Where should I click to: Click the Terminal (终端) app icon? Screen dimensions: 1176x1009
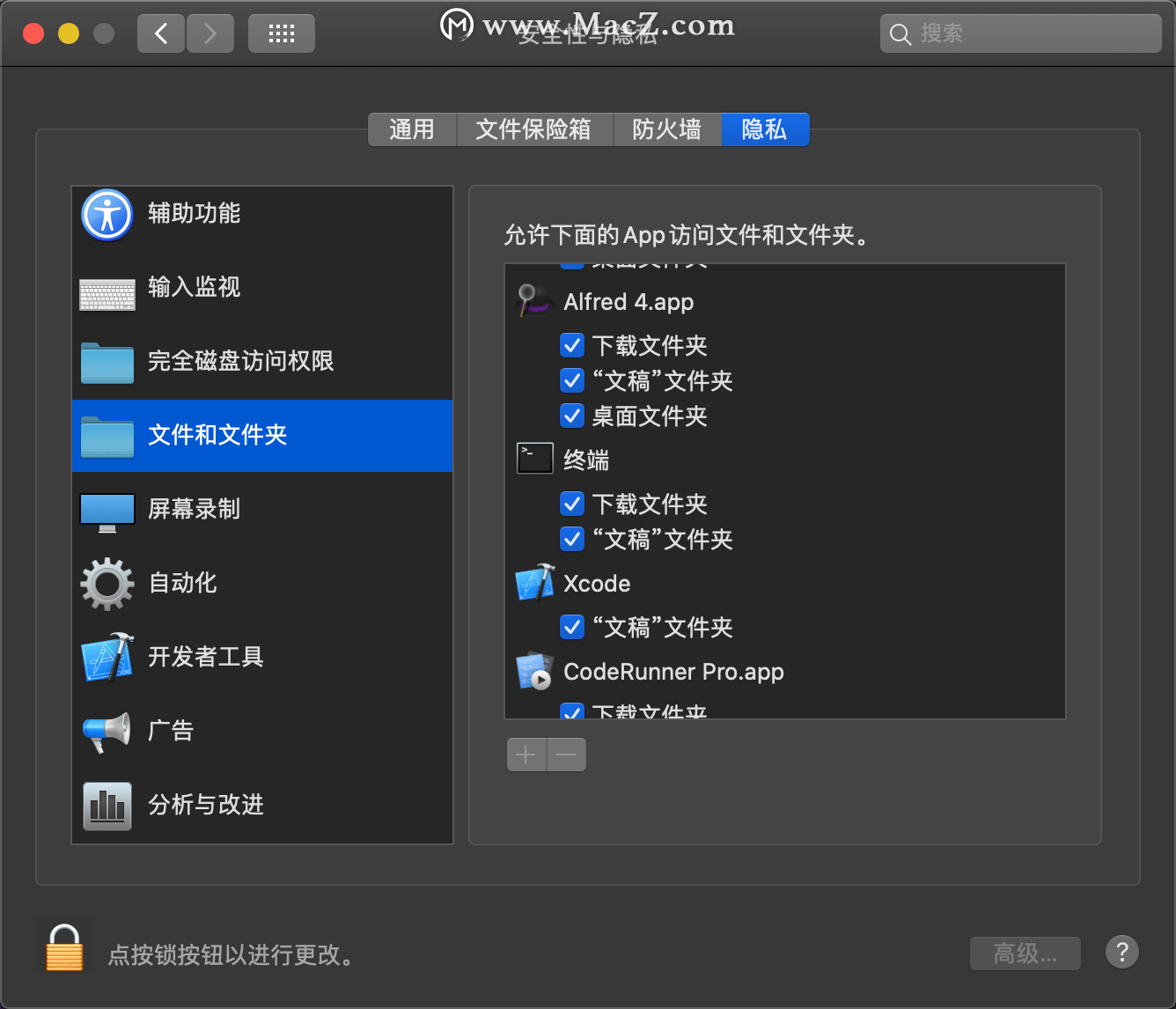tap(534, 458)
